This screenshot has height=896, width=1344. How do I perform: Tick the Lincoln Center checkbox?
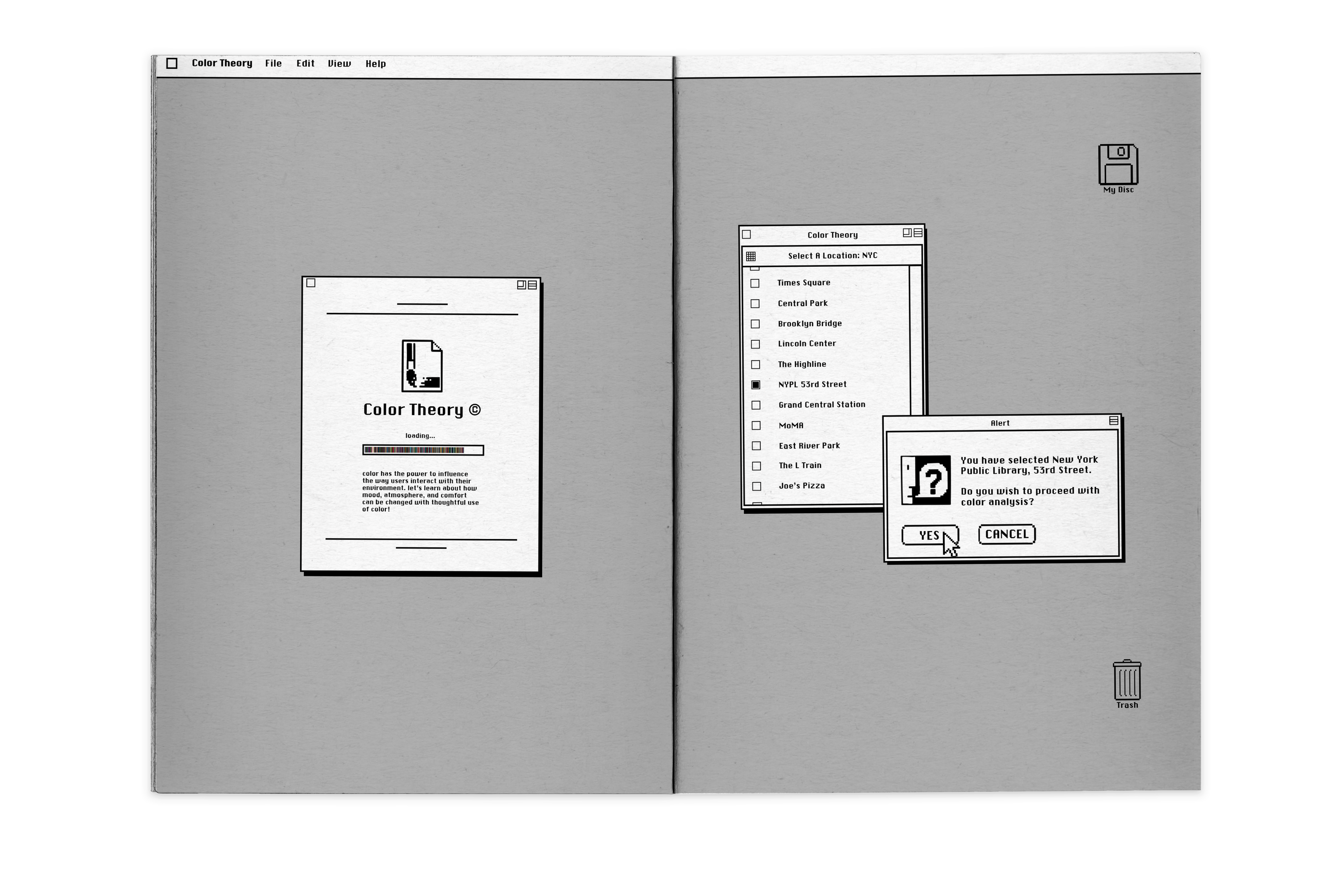(x=755, y=344)
